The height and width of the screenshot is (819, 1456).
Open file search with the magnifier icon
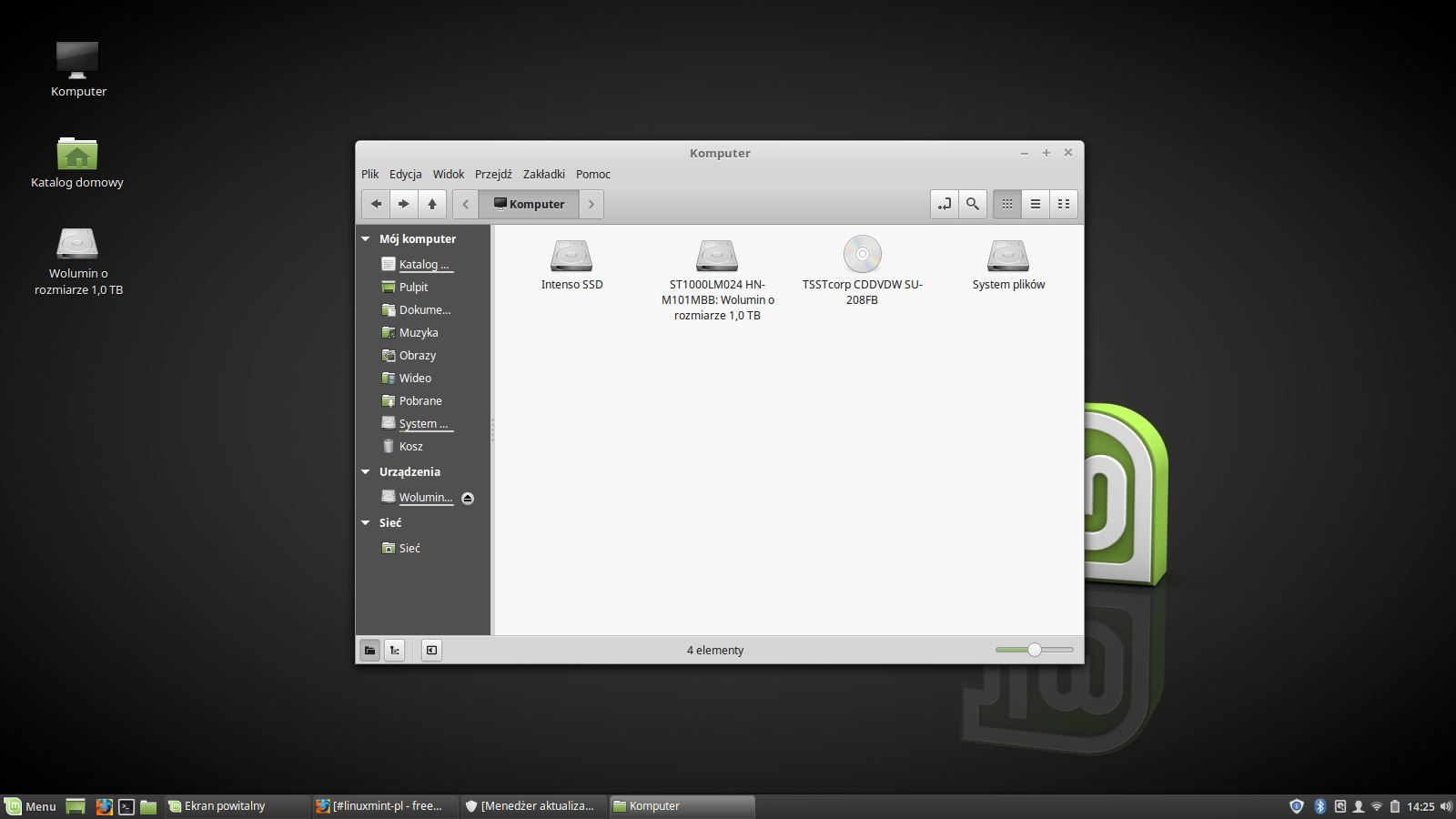(973, 204)
